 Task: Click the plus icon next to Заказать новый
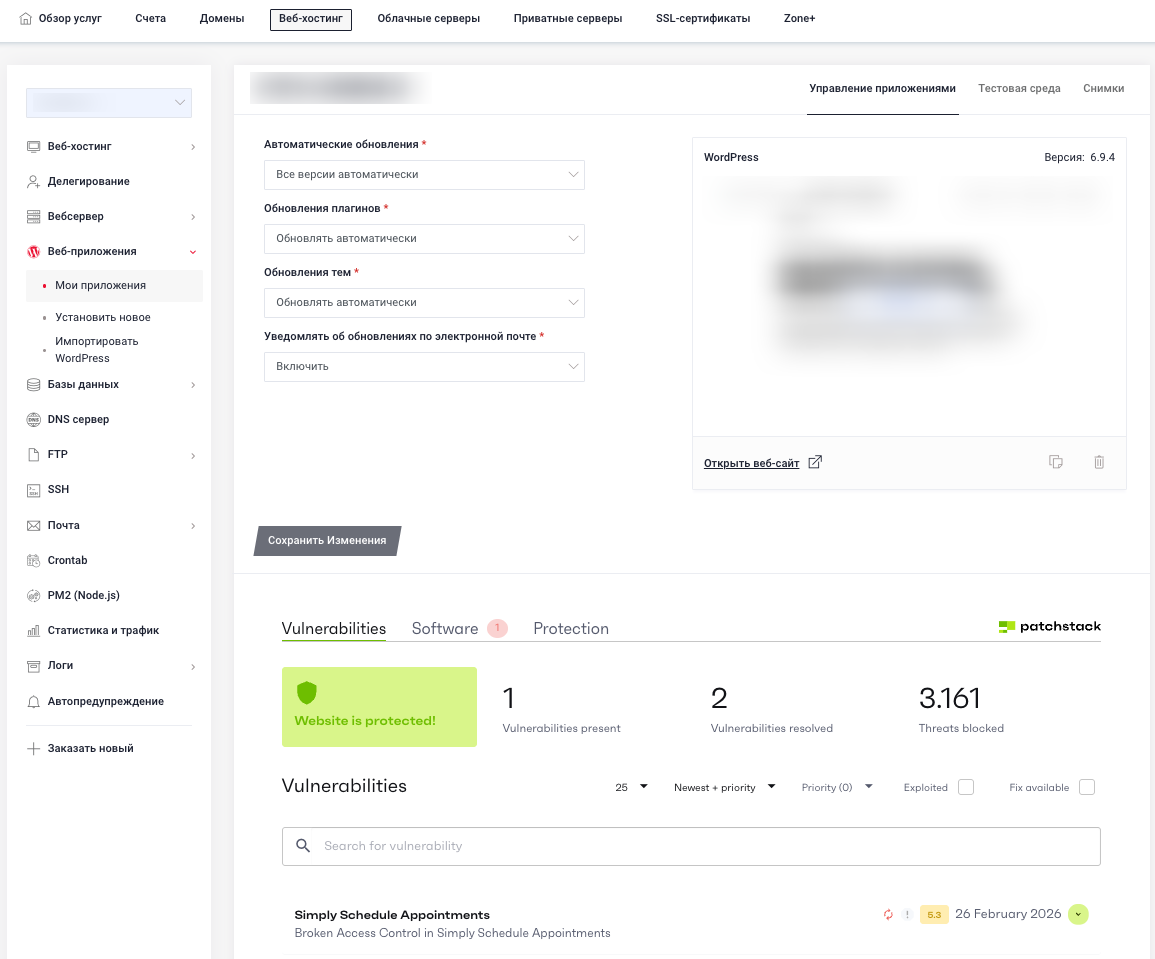coord(33,749)
